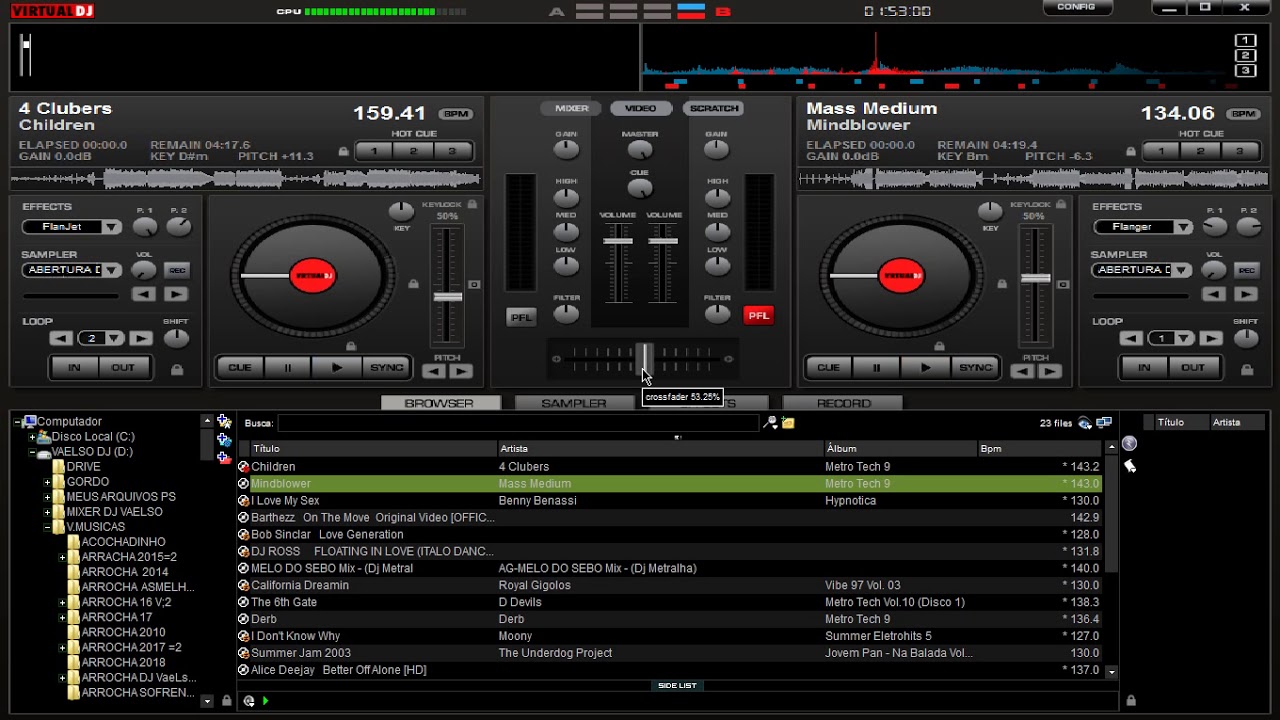Click the right deck loop IN button
The width and height of the screenshot is (1280, 720).
pyautogui.click(x=1144, y=368)
